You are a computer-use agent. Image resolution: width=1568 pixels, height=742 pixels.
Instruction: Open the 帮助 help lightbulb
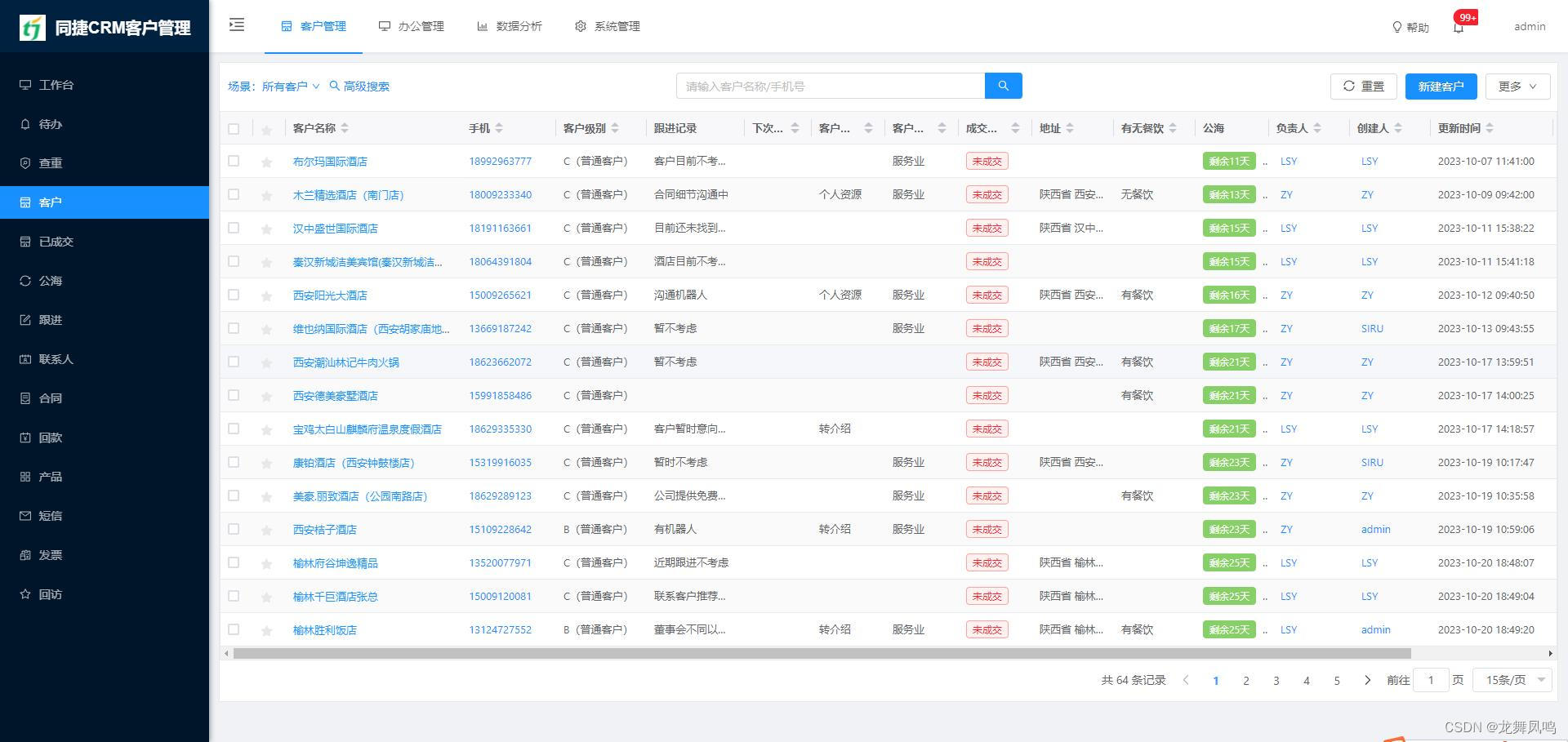click(x=1410, y=27)
